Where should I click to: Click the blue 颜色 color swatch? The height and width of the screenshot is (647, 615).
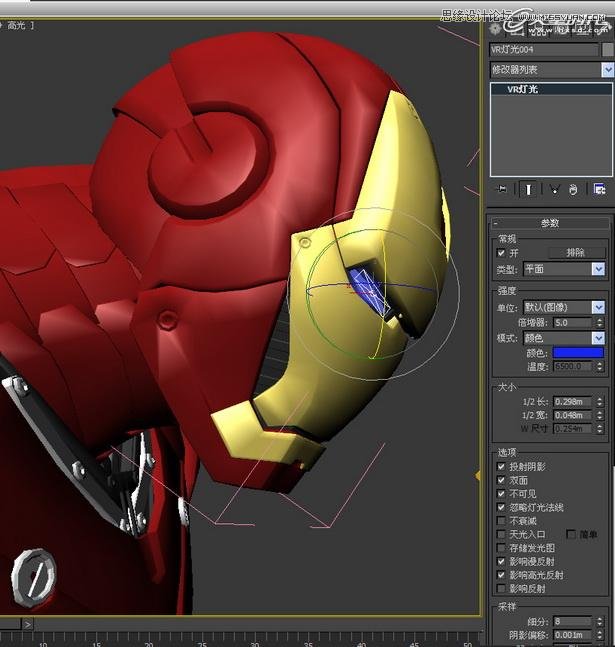point(578,352)
